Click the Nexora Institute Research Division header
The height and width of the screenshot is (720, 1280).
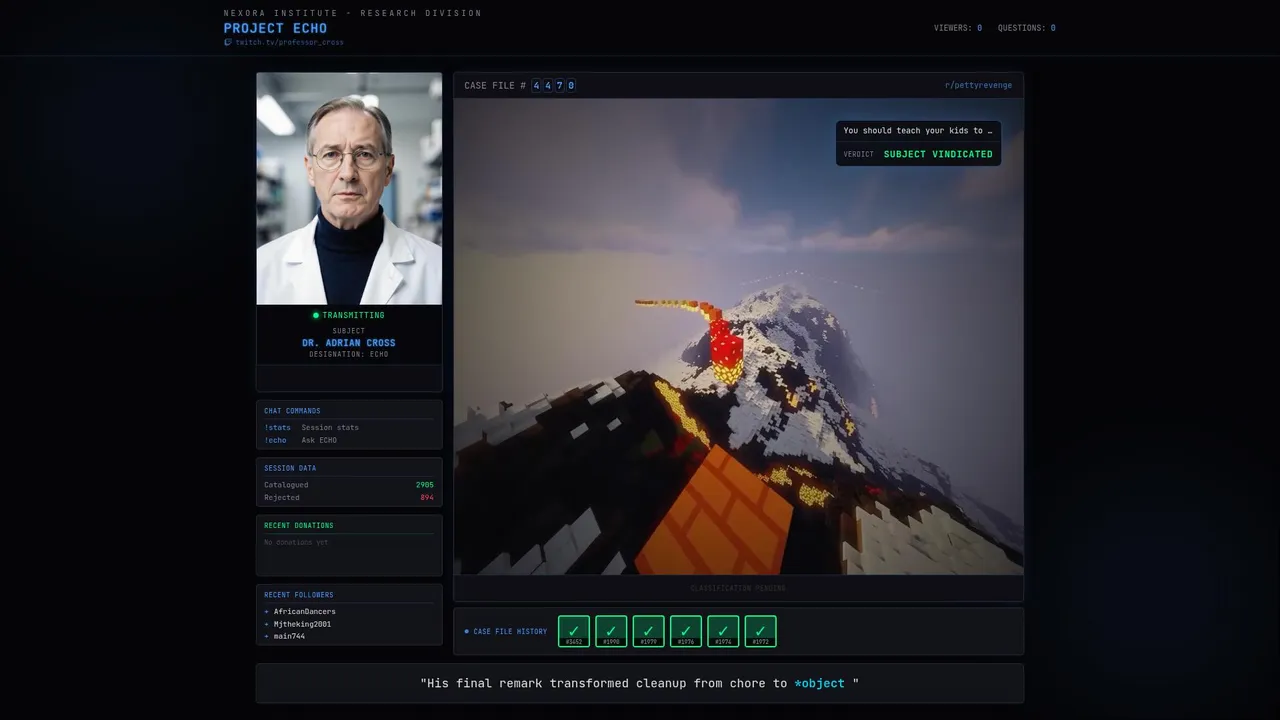(352, 13)
